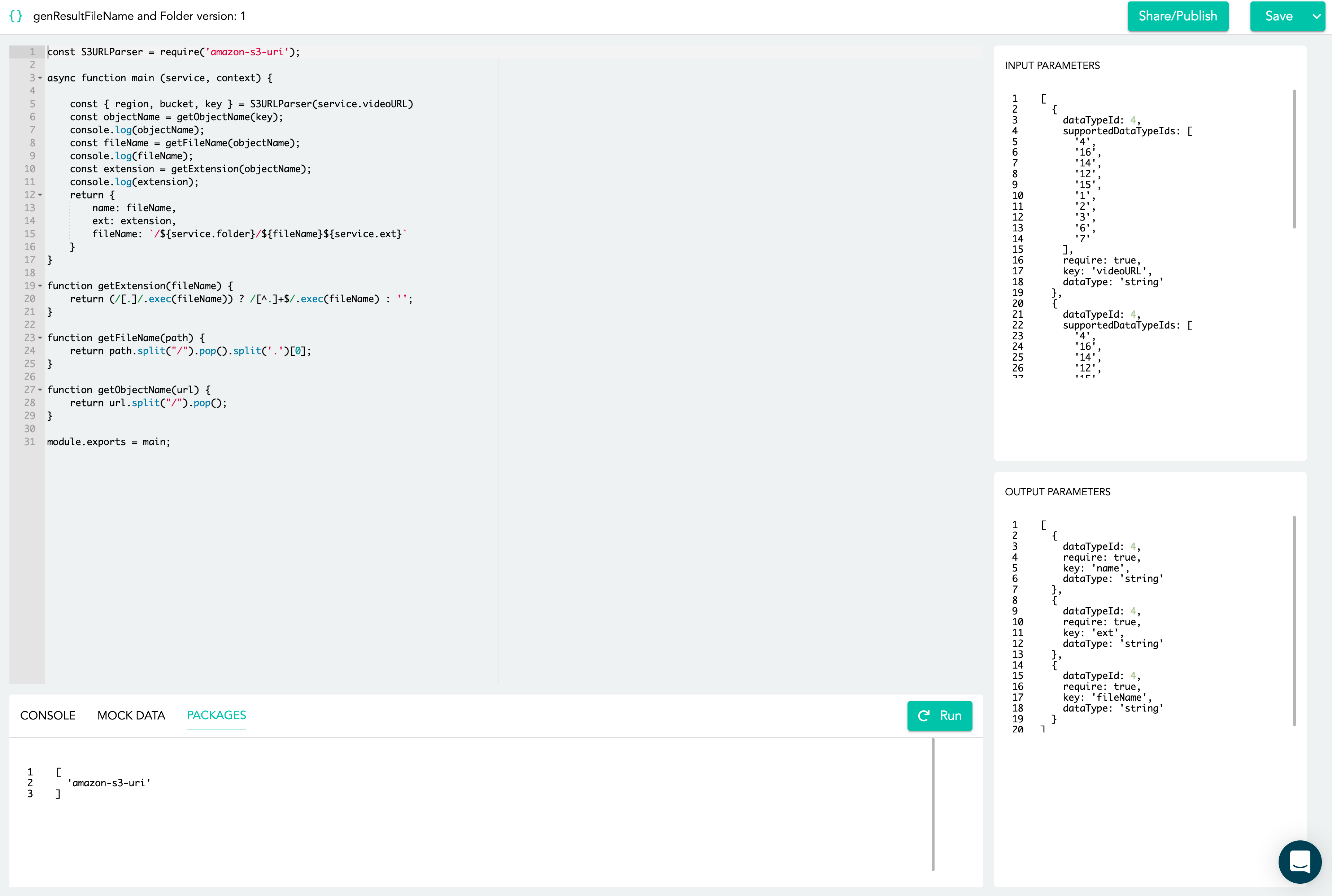1332x896 pixels.
Task: Click the curly braces logo icon
Action: (16, 16)
